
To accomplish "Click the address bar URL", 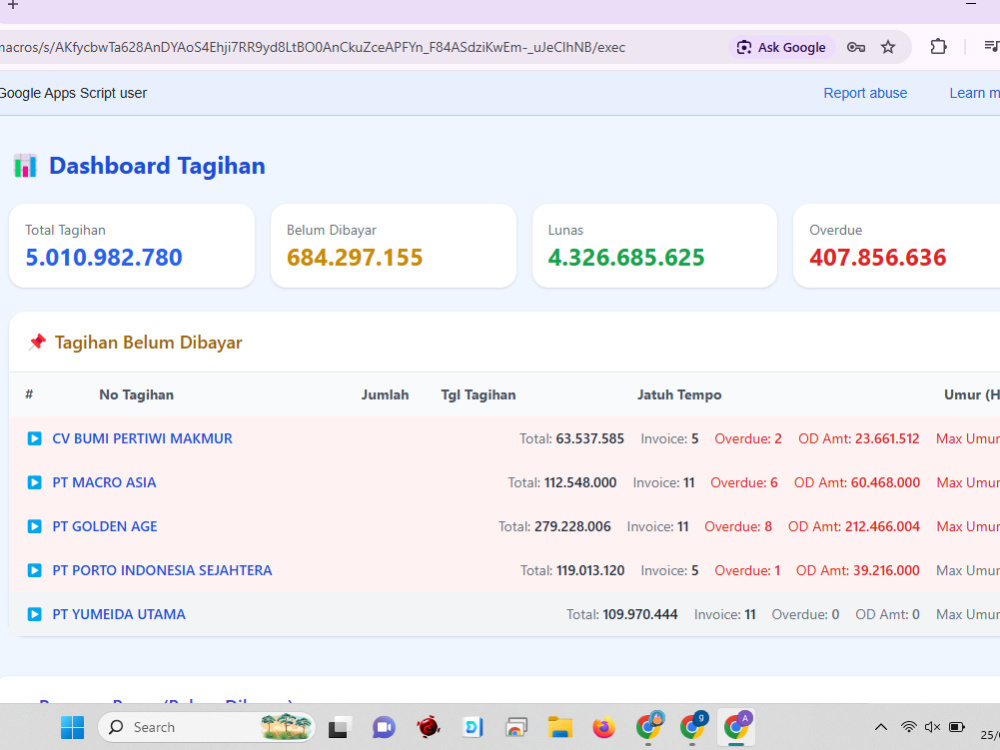I will (x=312, y=47).
